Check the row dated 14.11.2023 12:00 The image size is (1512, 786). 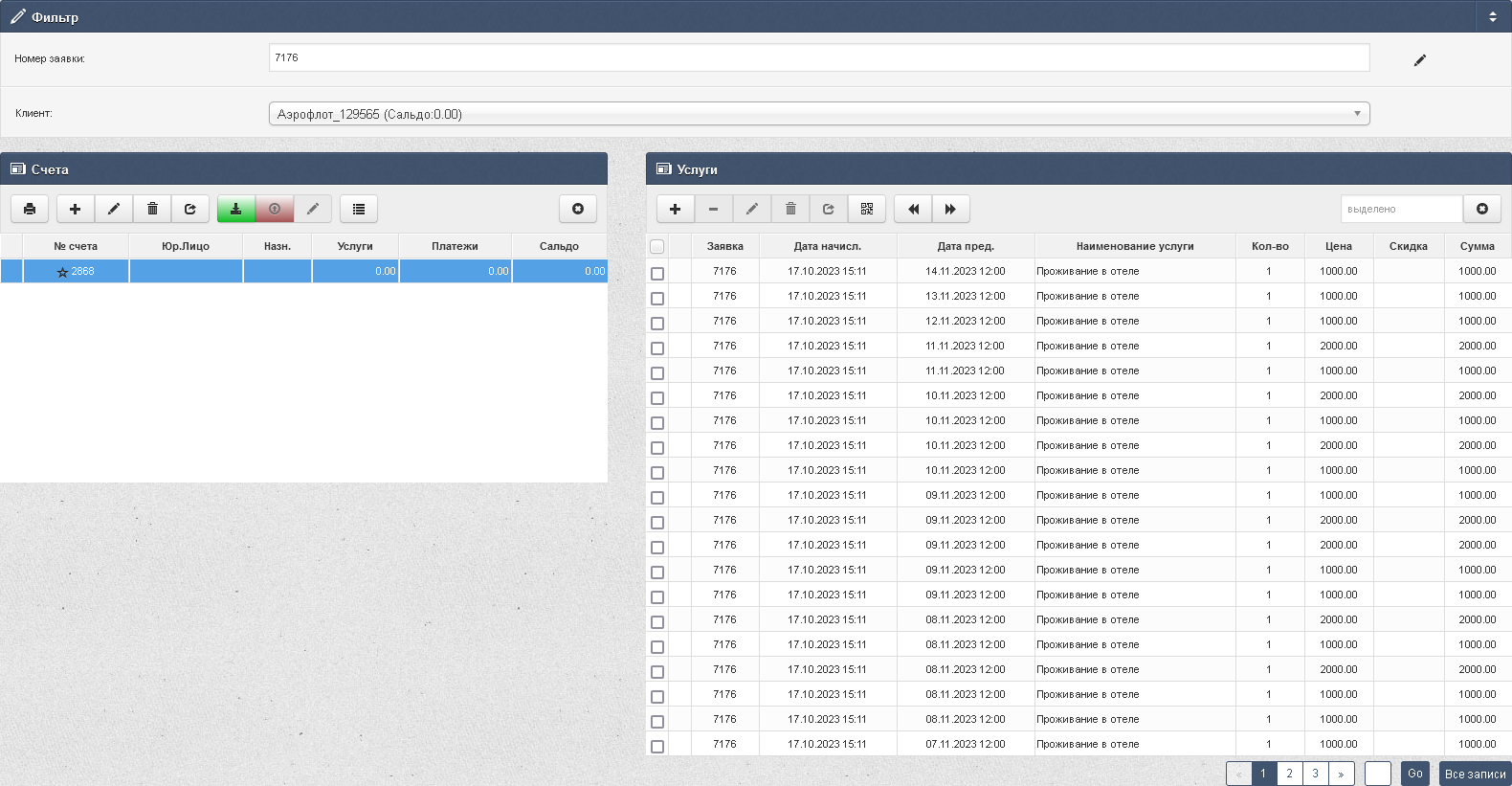(657, 273)
